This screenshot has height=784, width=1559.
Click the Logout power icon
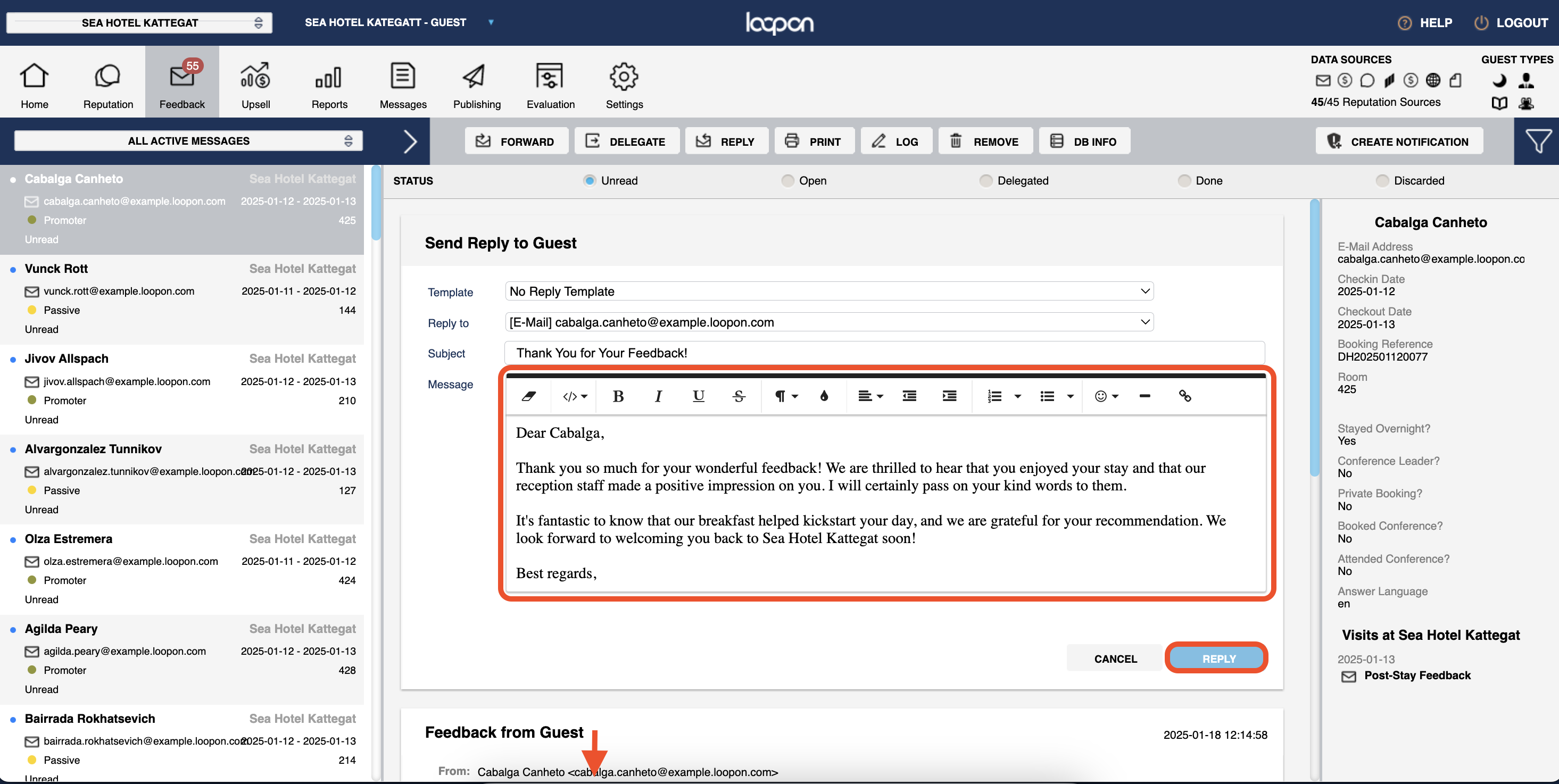tap(1481, 23)
